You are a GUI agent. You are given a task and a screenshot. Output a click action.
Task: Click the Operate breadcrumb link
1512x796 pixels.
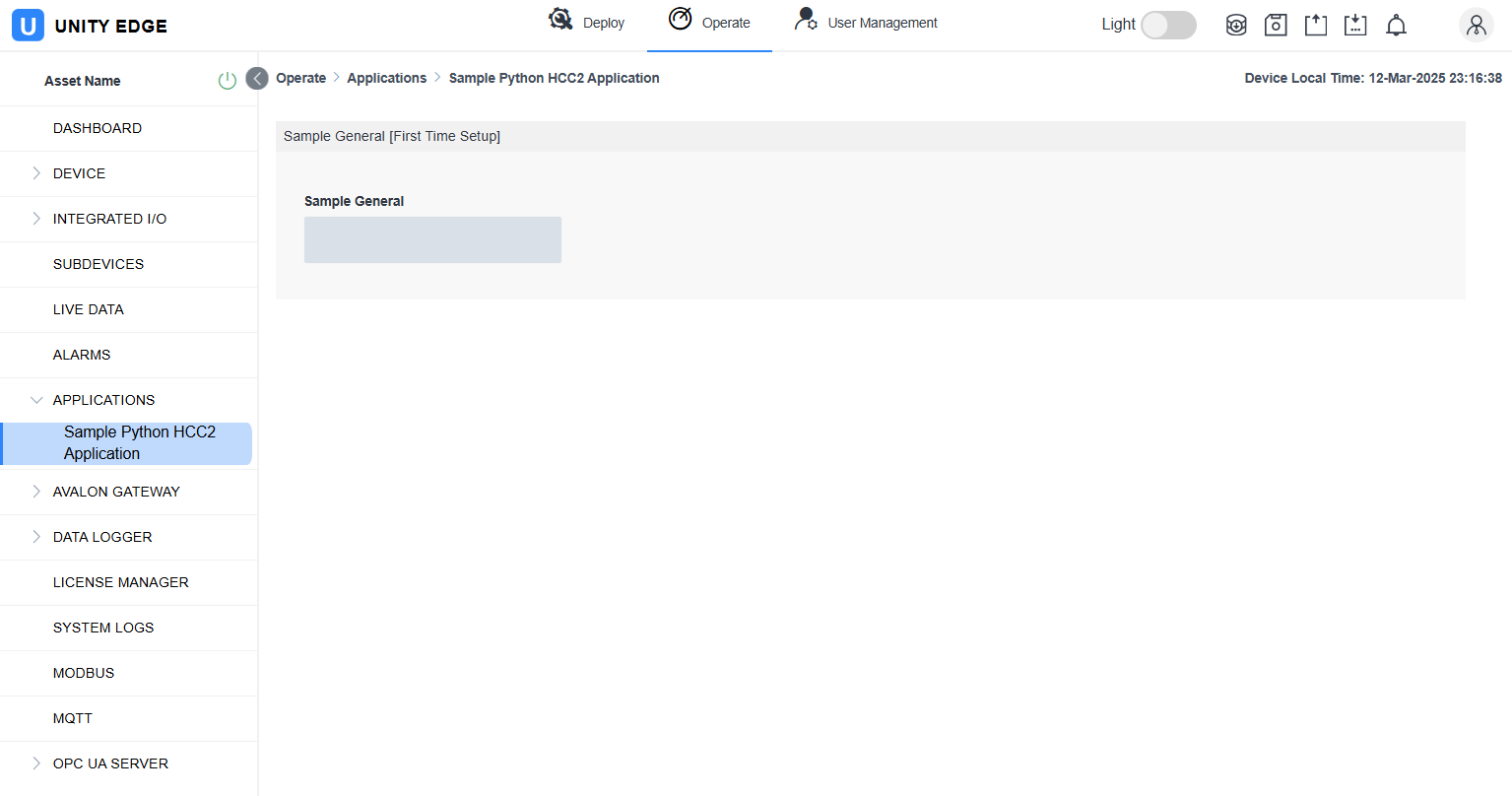point(300,78)
